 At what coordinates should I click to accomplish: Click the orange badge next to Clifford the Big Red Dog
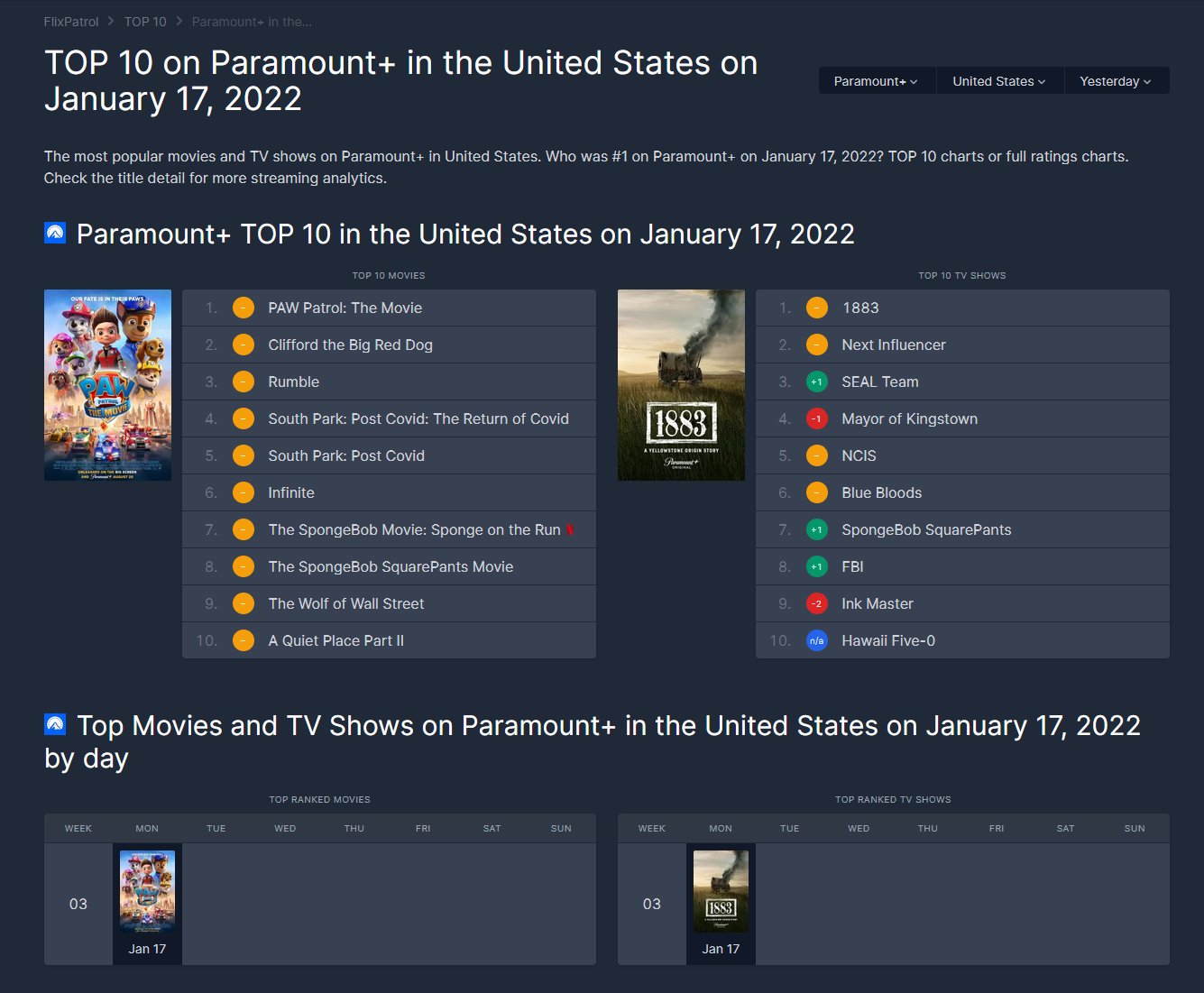coord(244,345)
